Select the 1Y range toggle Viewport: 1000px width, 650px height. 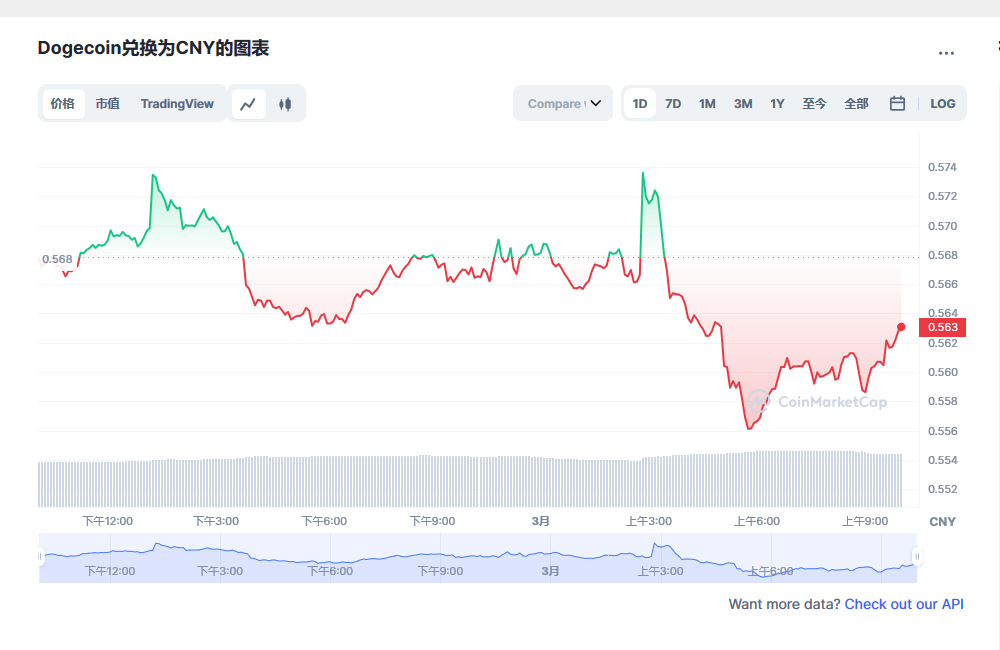coord(777,103)
